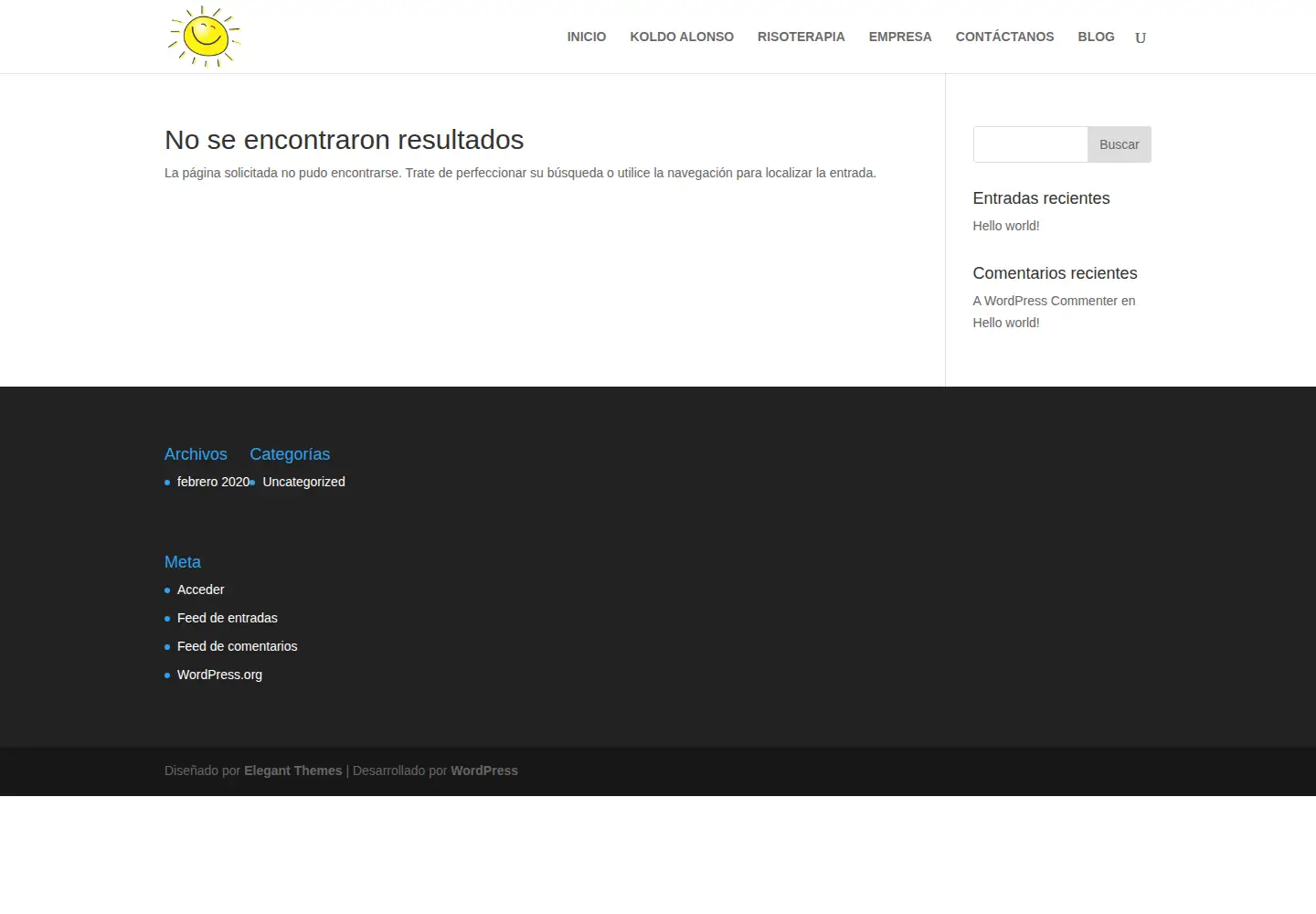Open the A WordPress Commenter link
Screen dimensions: 1316x914
pos(1045,301)
